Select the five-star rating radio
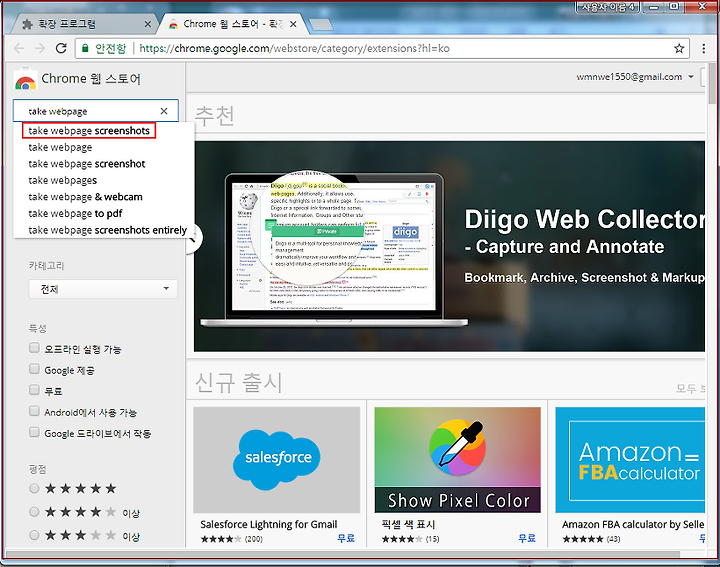 pyautogui.click(x=34, y=488)
